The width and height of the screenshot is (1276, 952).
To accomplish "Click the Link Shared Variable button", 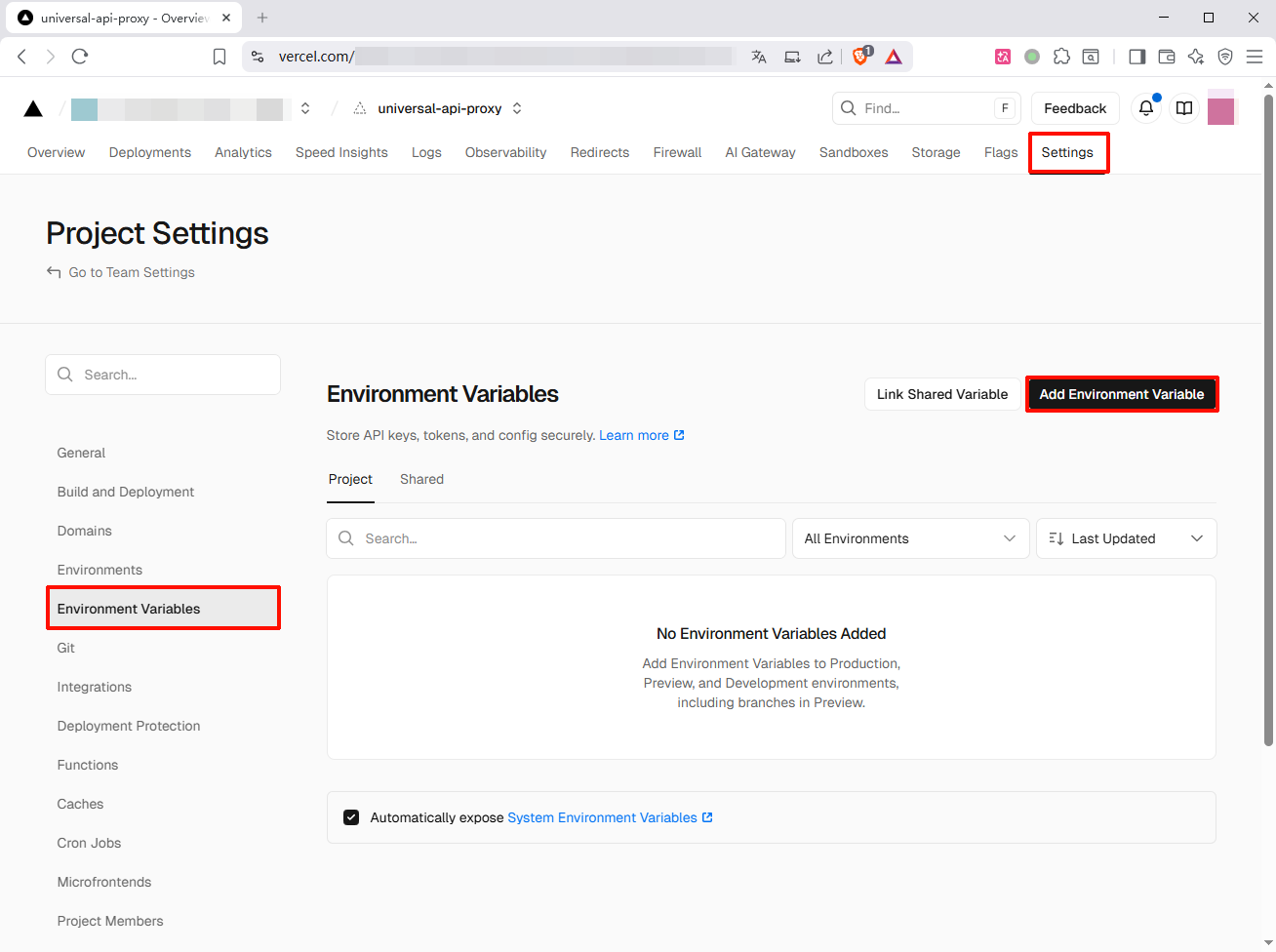I will pyautogui.click(x=941, y=394).
